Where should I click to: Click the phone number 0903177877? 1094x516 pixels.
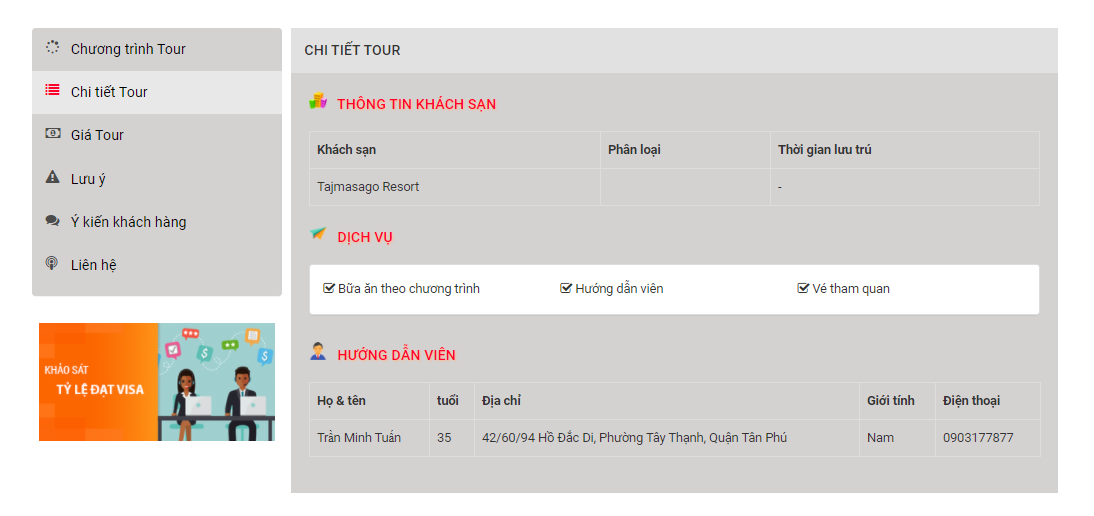click(978, 438)
